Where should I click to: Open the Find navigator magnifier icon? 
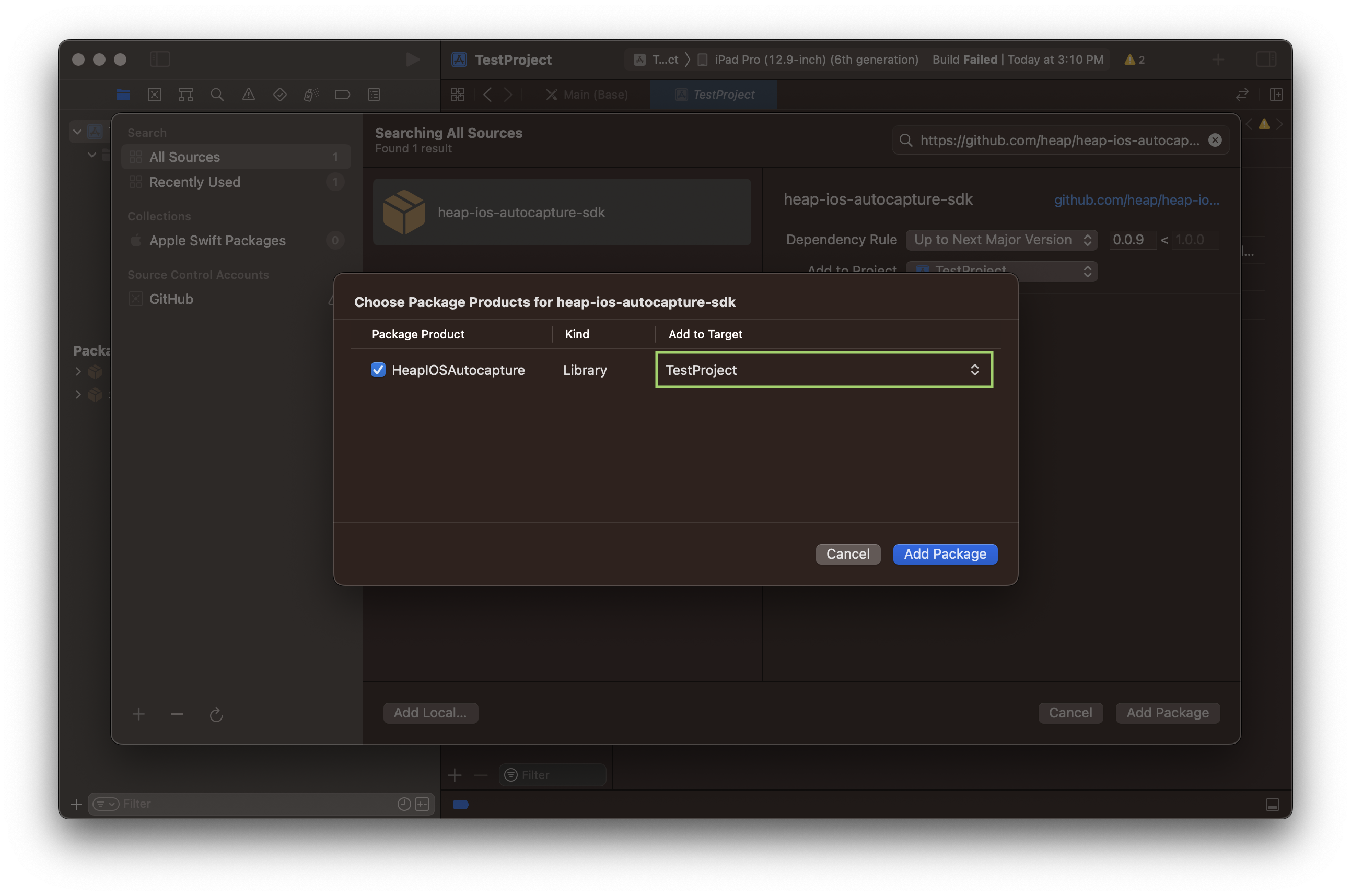tap(217, 95)
